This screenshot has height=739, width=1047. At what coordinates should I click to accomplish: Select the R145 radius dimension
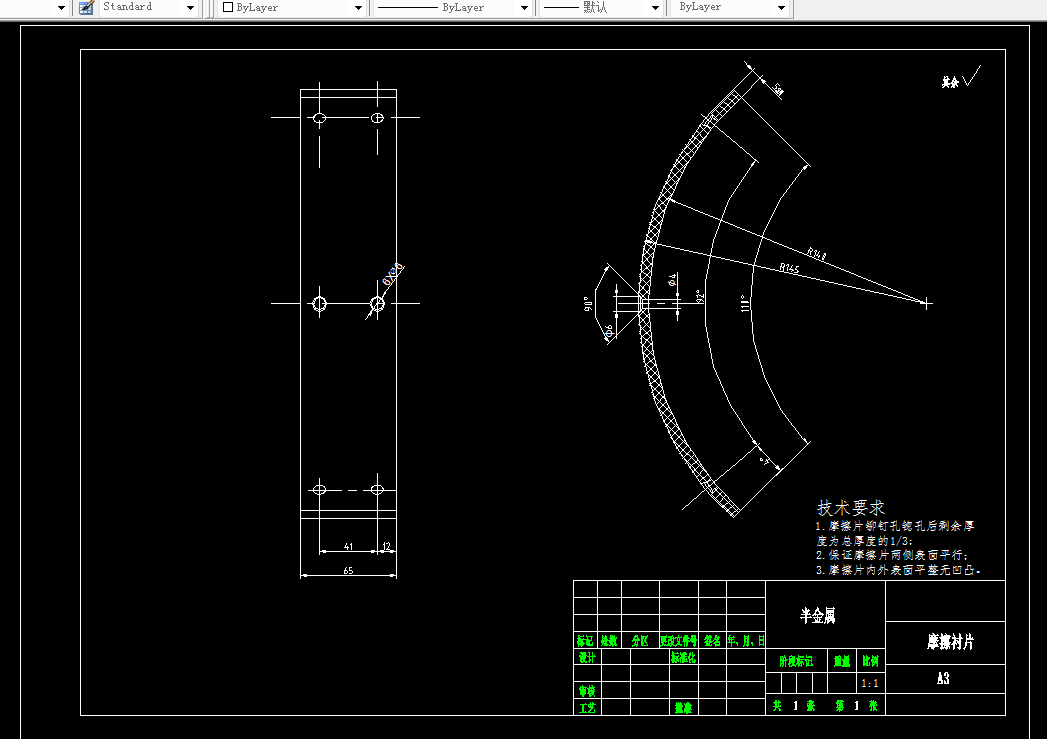coord(789,268)
